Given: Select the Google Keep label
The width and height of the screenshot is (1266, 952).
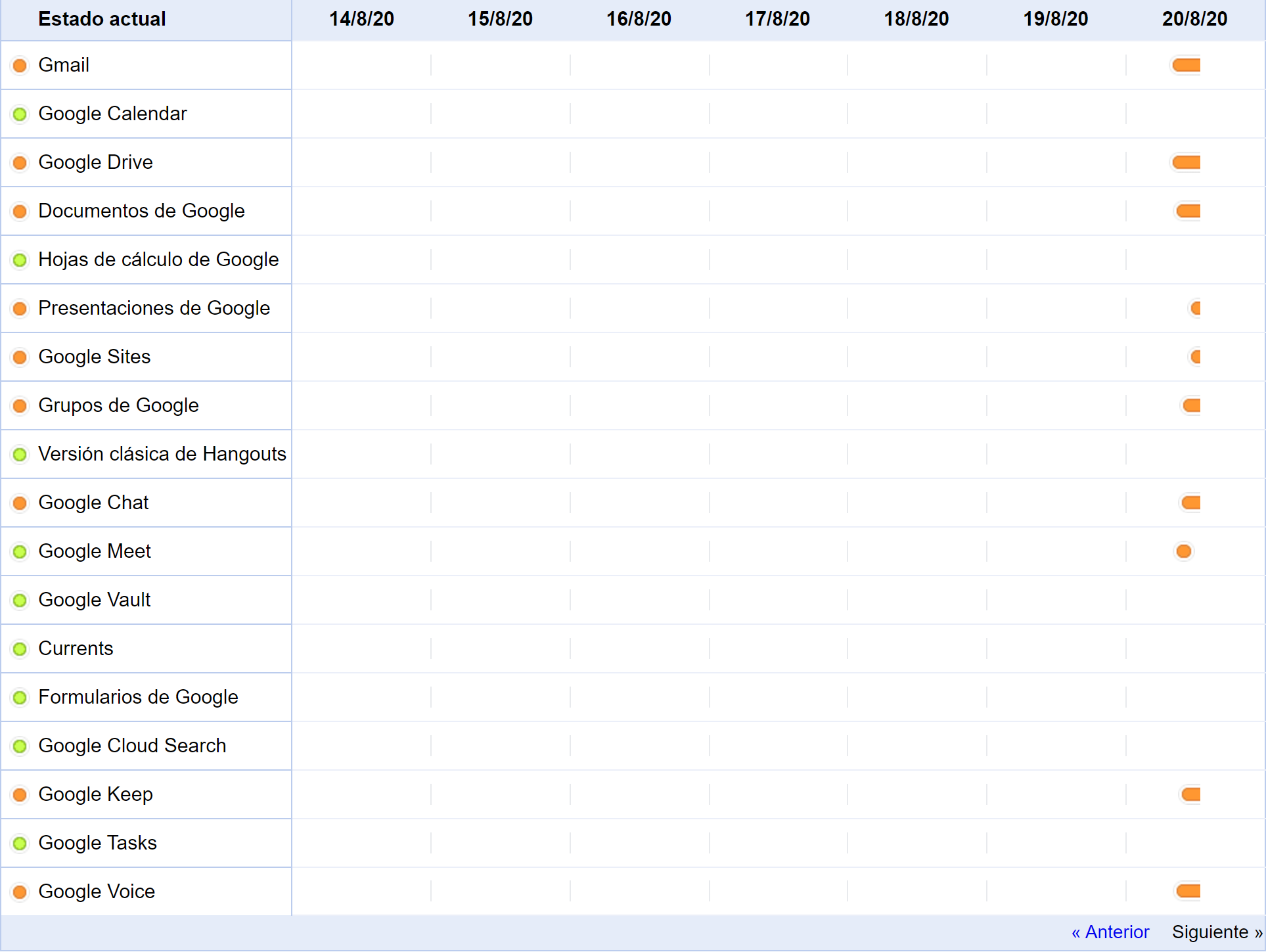Looking at the screenshot, I should pos(95,794).
